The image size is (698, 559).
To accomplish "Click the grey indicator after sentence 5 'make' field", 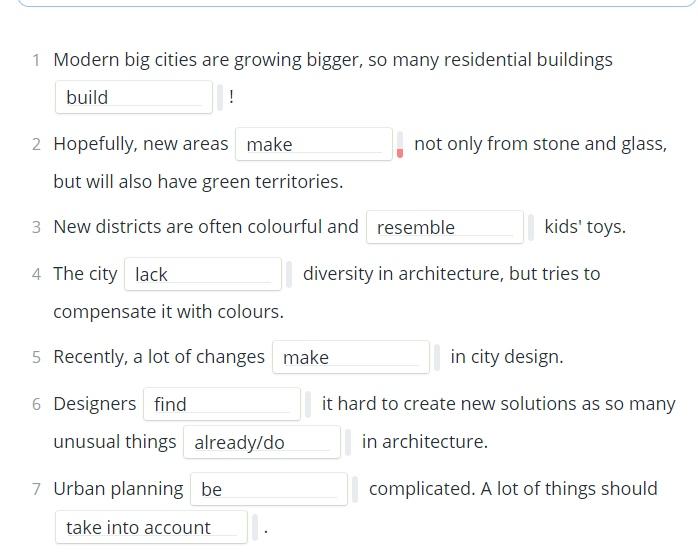I will pyautogui.click(x=437, y=357).
